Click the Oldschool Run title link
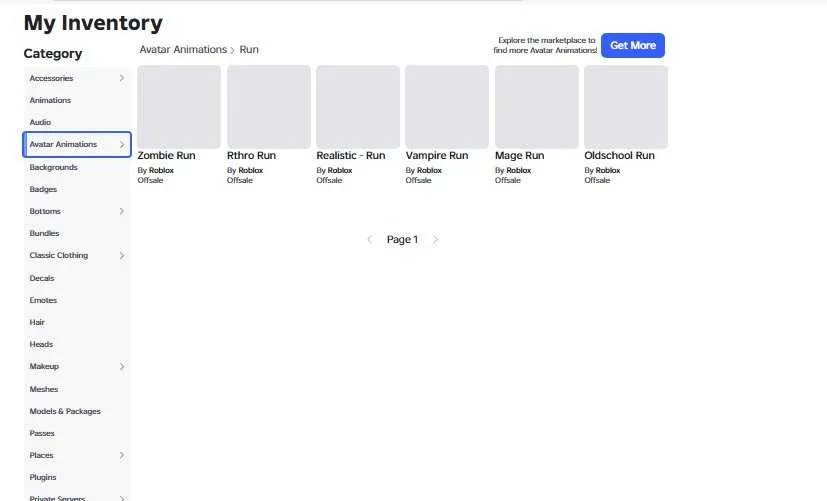The image size is (827, 501). point(619,156)
